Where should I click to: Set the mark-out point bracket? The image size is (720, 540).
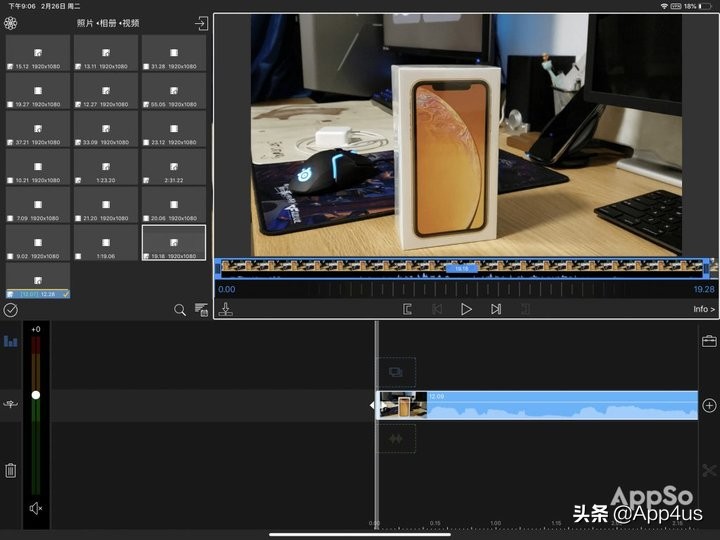[526, 309]
